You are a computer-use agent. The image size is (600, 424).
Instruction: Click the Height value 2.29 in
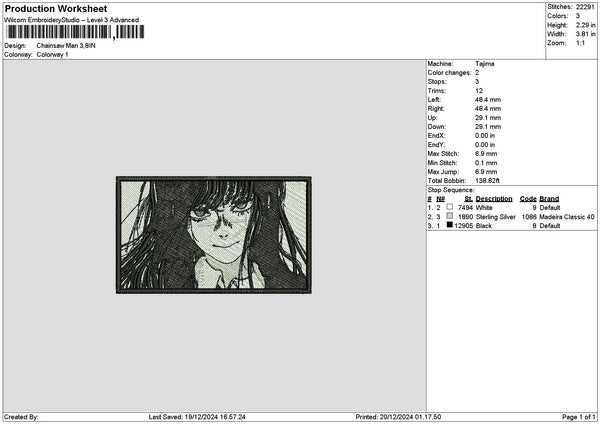point(585,25)
